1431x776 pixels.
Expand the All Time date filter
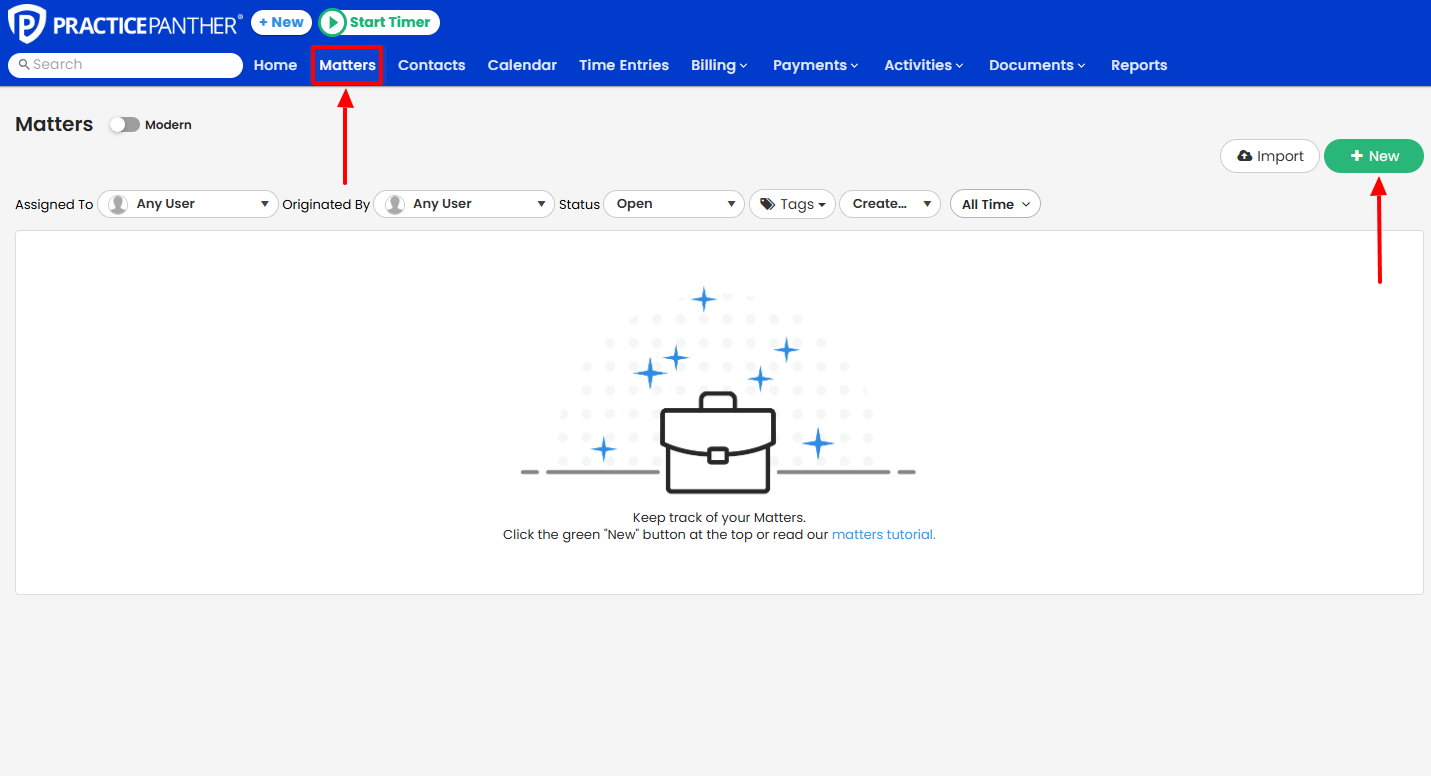point(994,203)
